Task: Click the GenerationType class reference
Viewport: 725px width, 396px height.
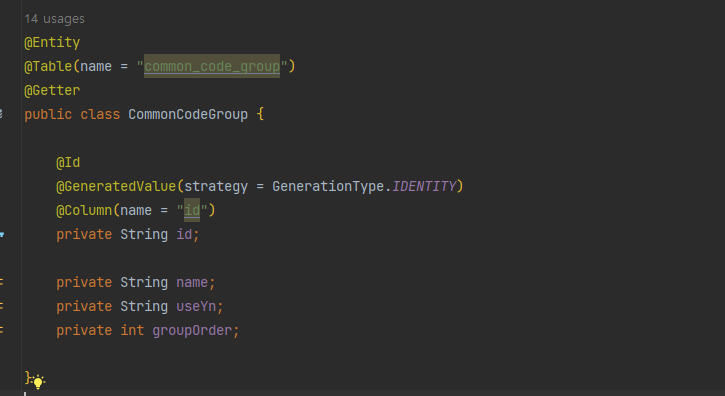Action: point(328,186)
